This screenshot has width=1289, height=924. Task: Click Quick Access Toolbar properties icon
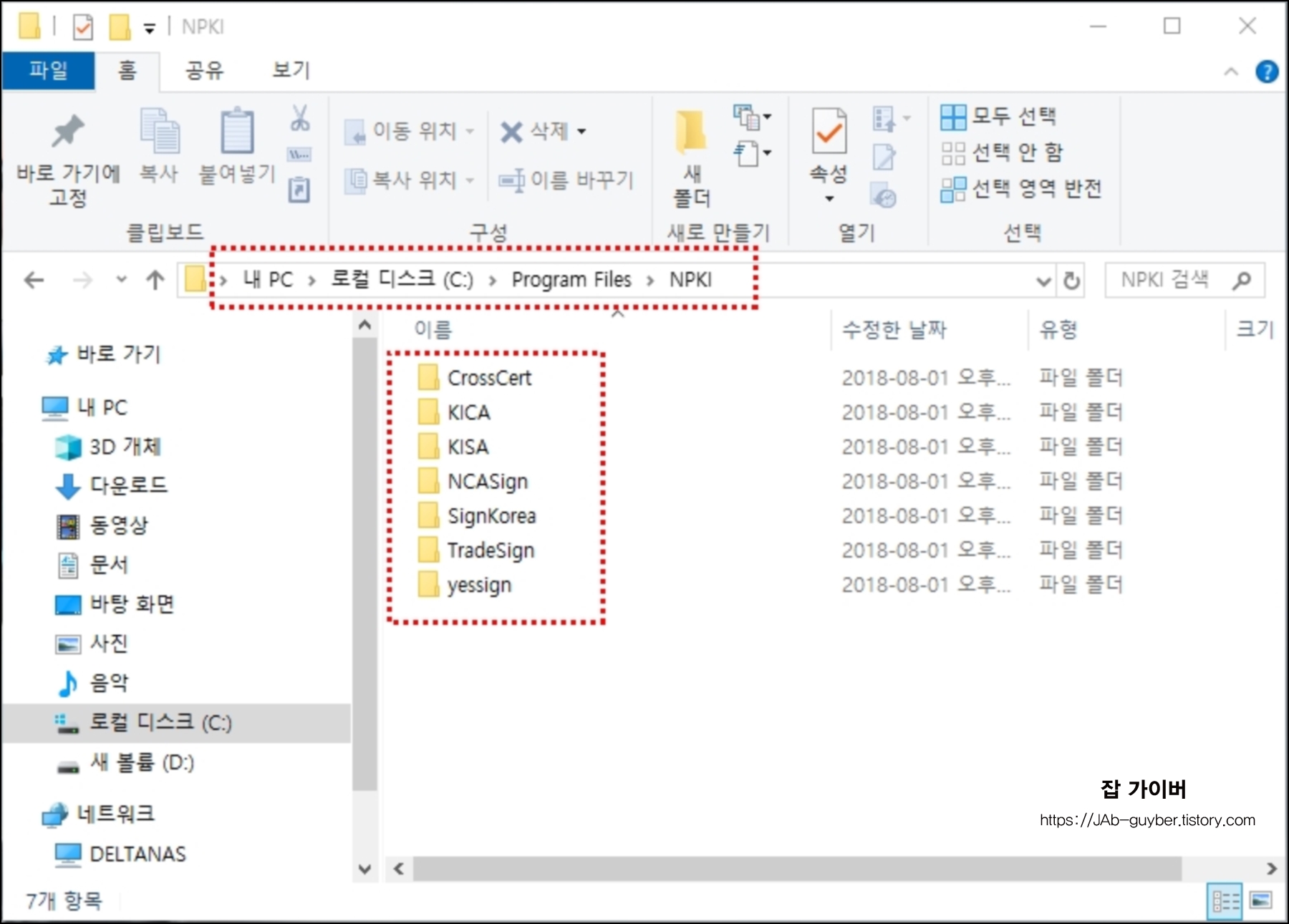tap(83, 27)
